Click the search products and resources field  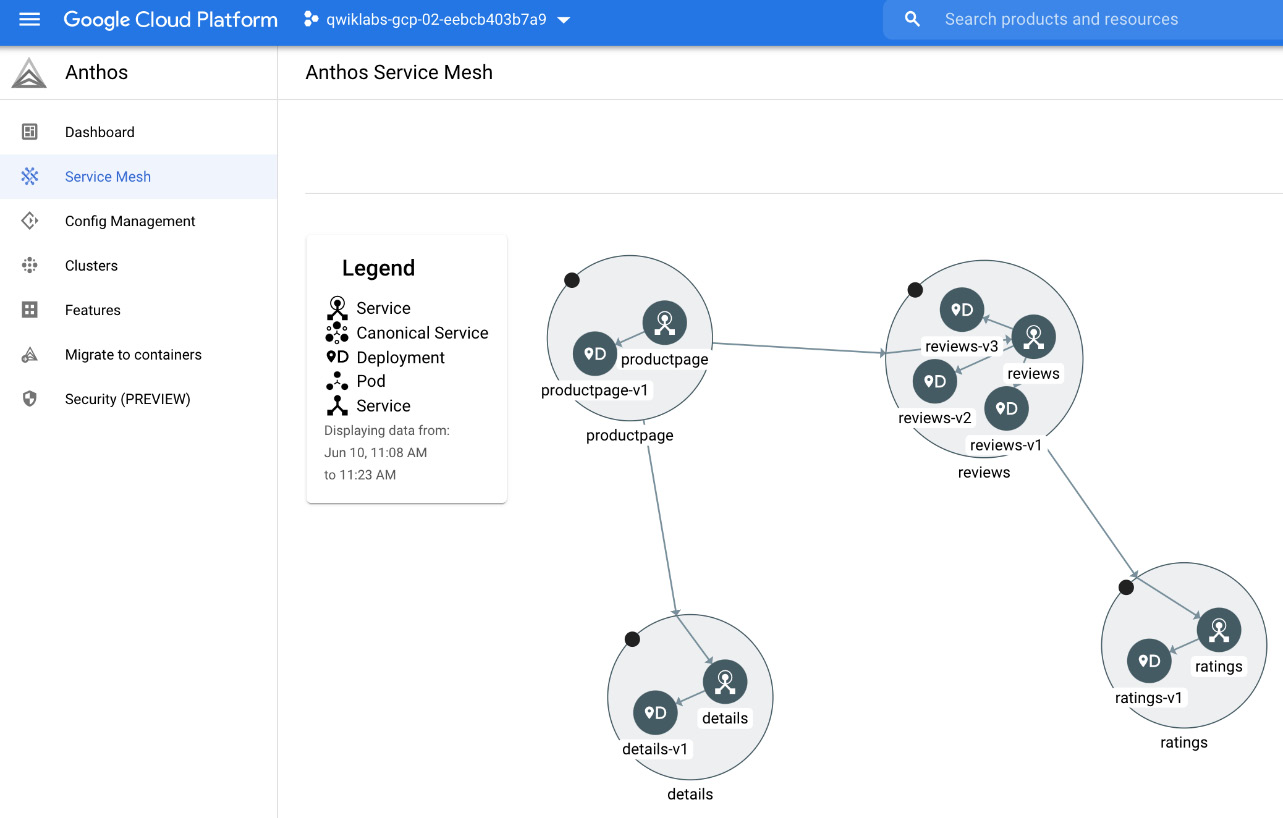tap(1083, 19)
